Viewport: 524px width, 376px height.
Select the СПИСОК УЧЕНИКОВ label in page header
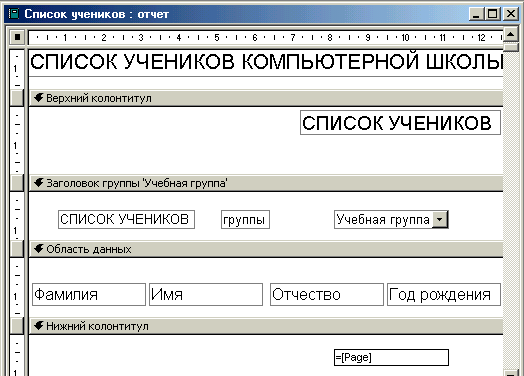(x=400, y=123)
